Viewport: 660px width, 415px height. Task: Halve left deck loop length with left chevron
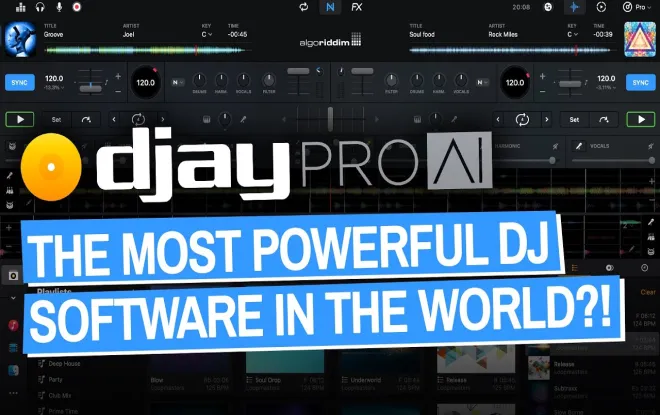coord(114,120)
